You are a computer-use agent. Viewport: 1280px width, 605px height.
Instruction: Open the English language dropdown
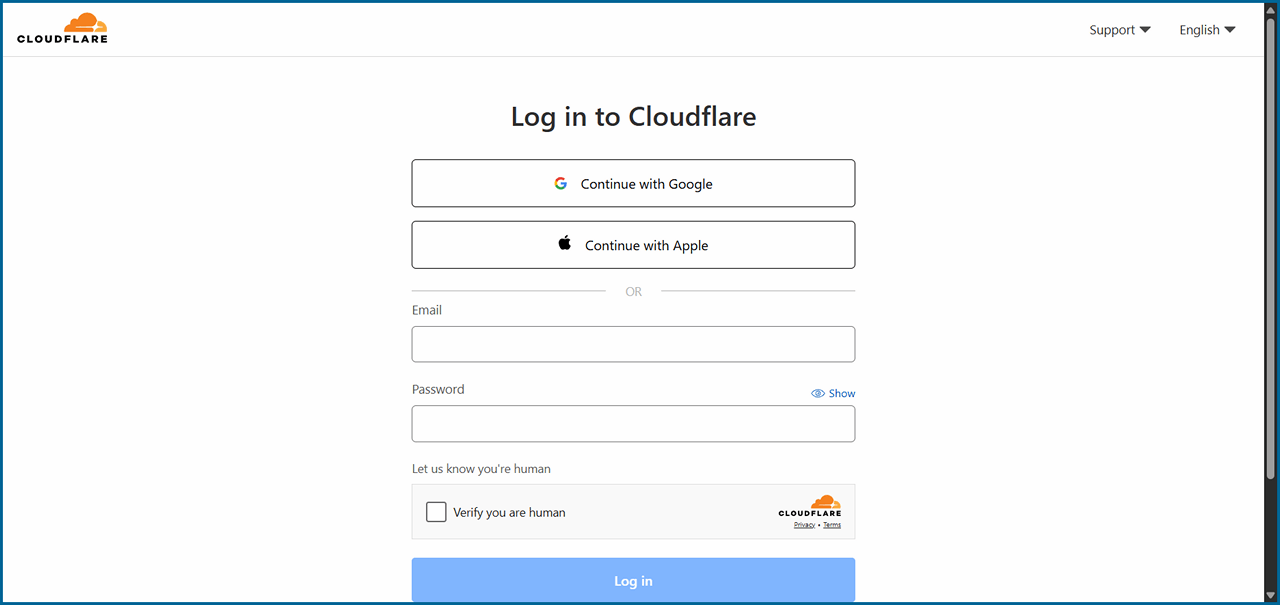click(1207, 30)
